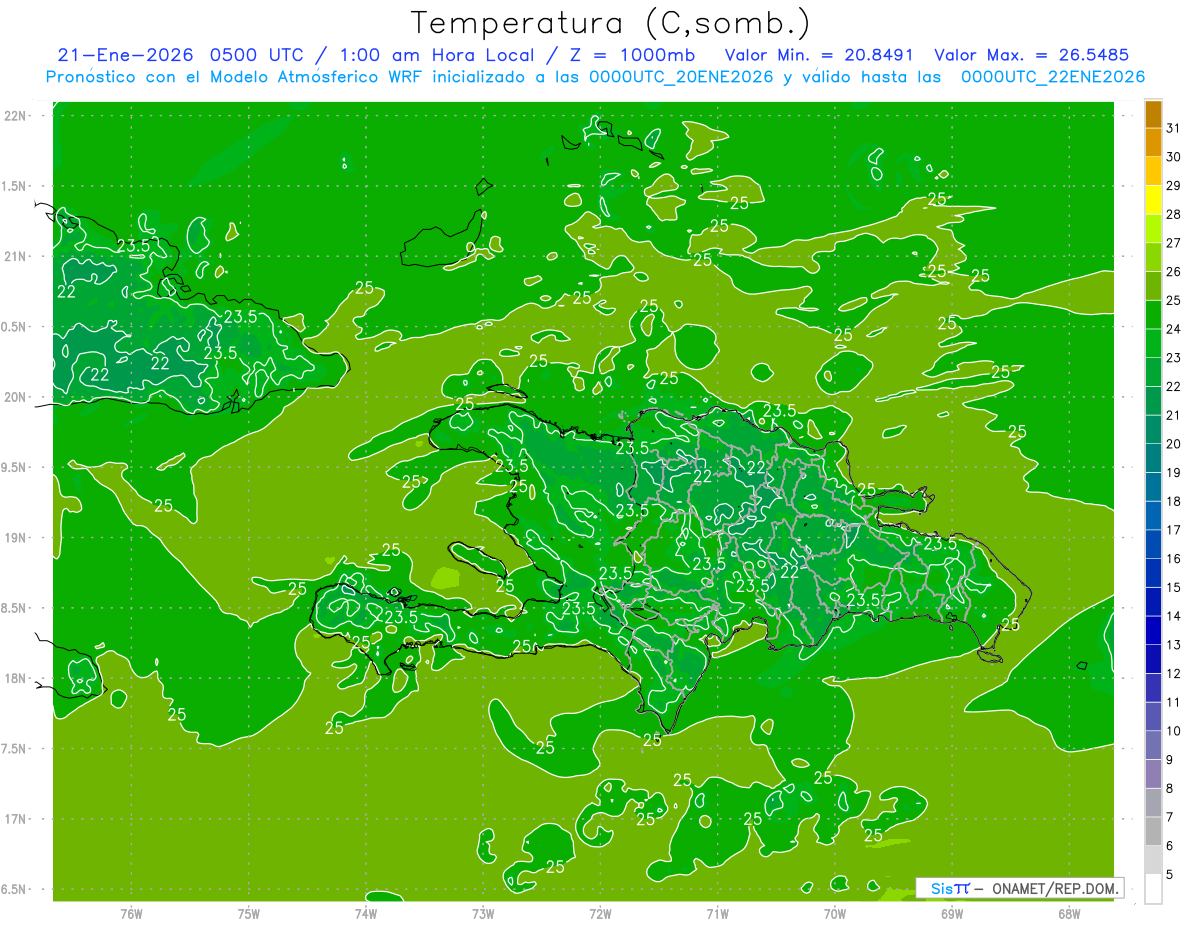Click the teal legend swatch between 19 and 20
Viewport: 1200px width, 927px height.
coord(1153,458)
